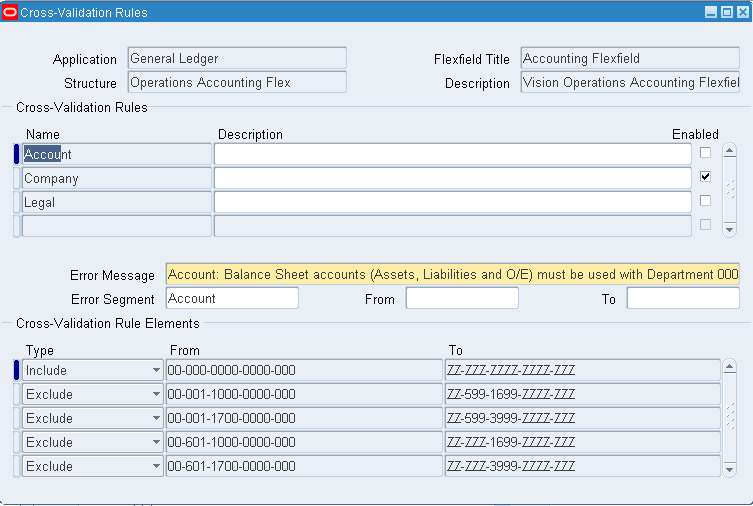Screen dimensions: 753x506
Task: Click the Legal rule name field
Action: coord(116,202)
